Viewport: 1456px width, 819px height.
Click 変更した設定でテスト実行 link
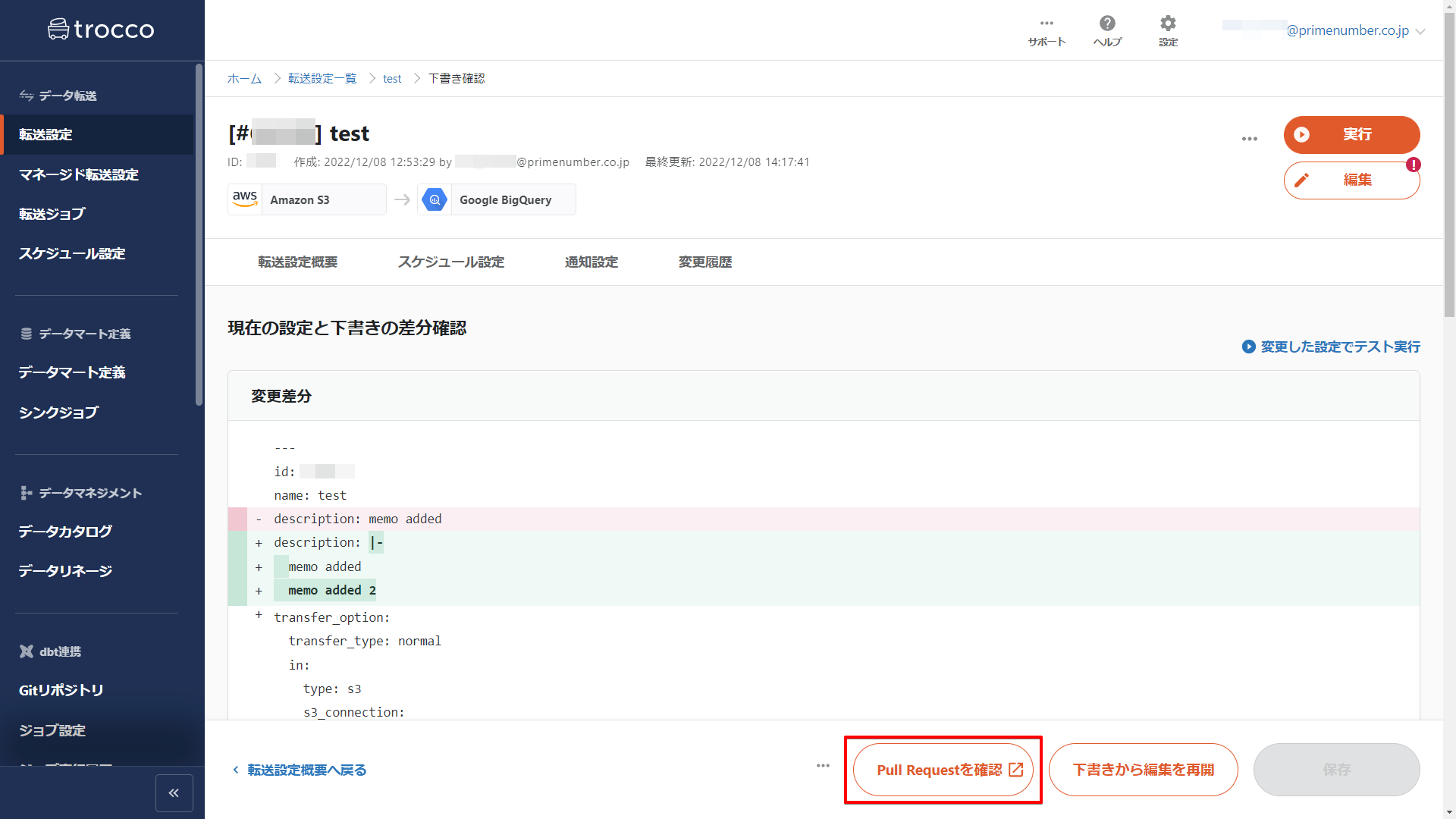(1340, 347)
